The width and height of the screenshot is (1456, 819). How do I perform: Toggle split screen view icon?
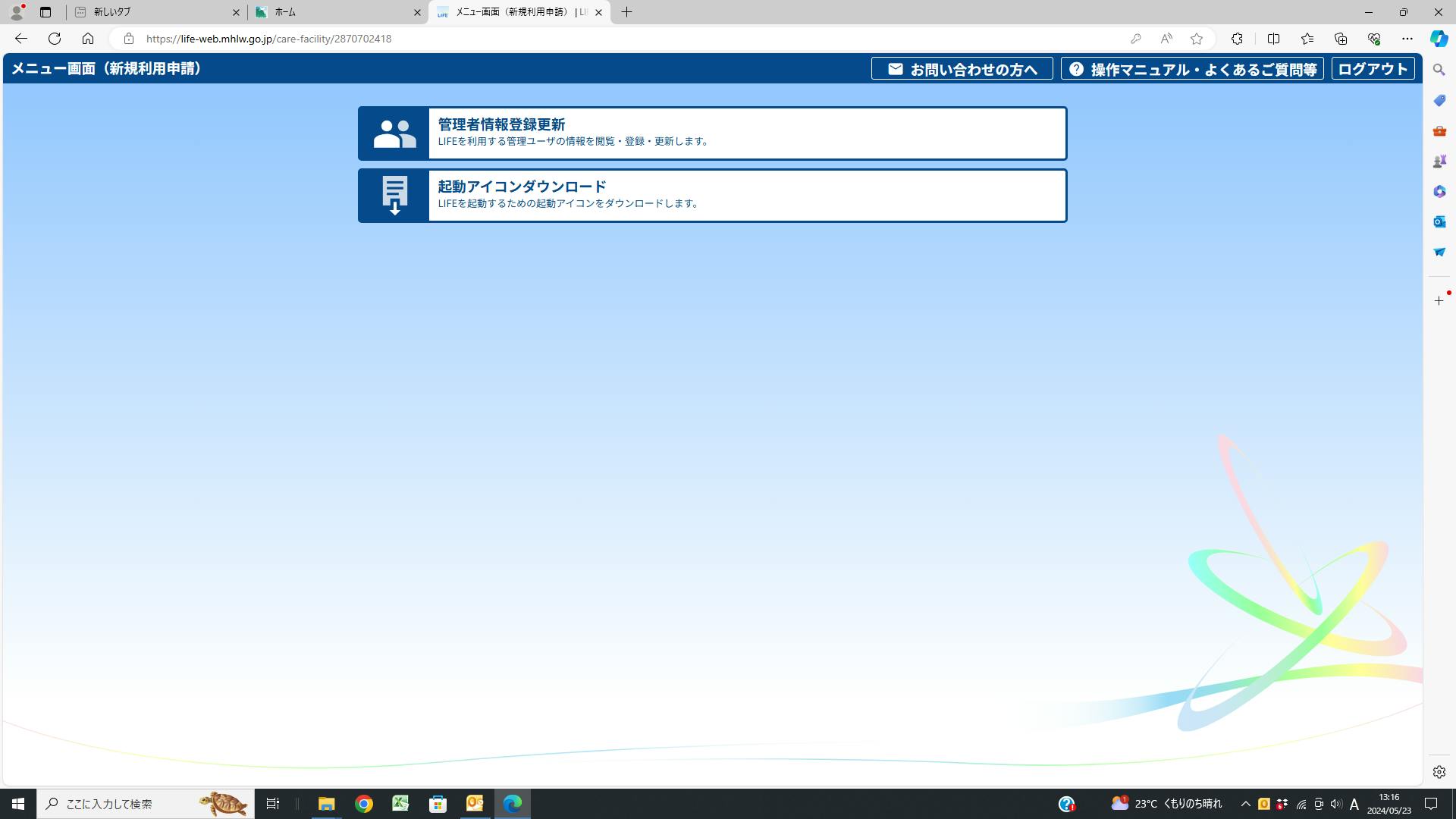pyautogui.click(x=1273, y=39)
